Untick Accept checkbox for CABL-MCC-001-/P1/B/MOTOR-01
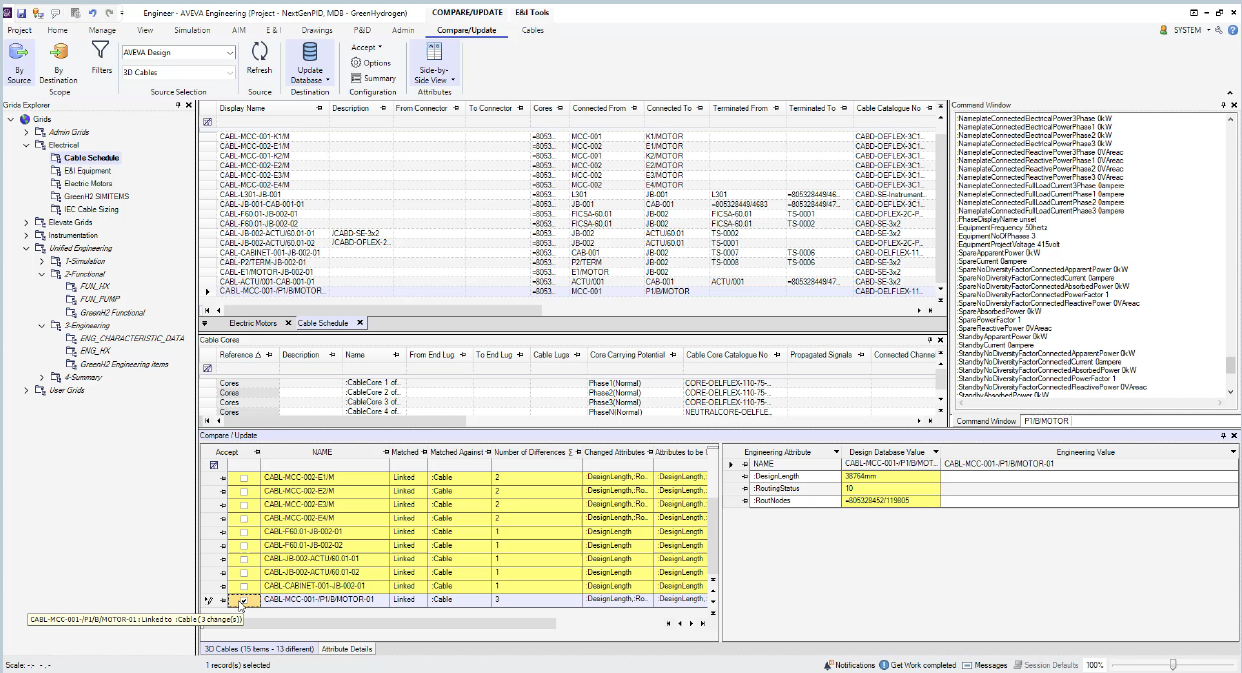The image size is (1242, 673). click(244, 600)
